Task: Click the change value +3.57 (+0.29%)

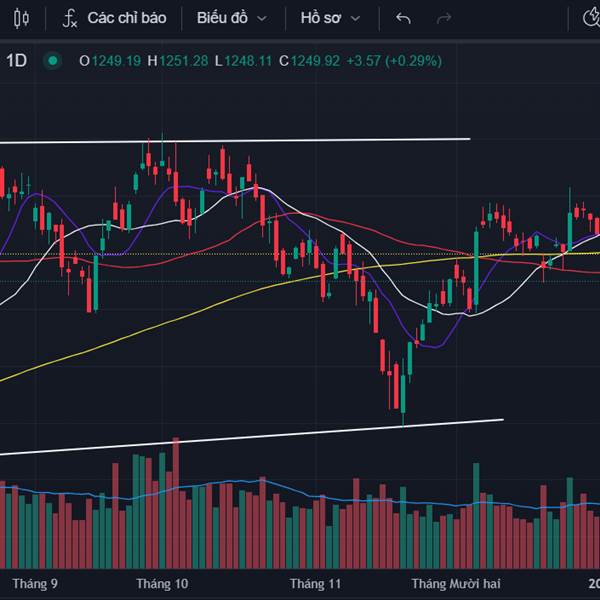Action: tap(394, 61)
